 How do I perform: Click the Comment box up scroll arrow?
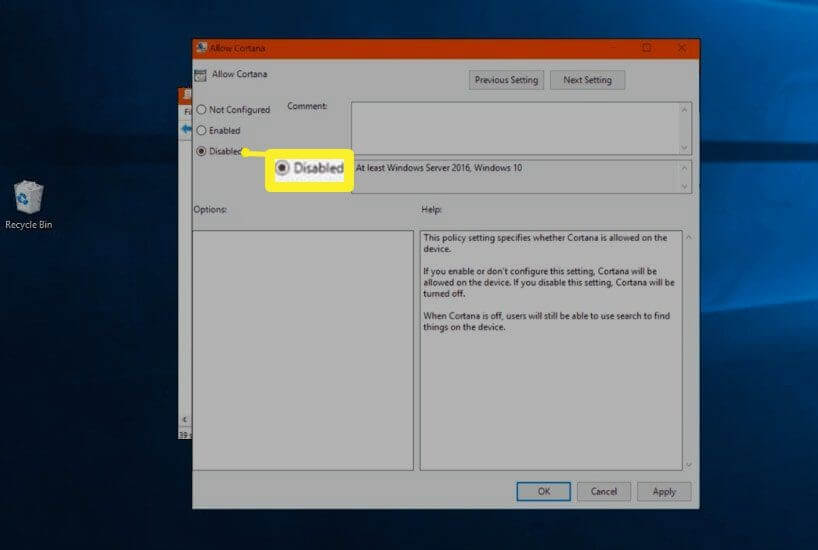[684, 110]
